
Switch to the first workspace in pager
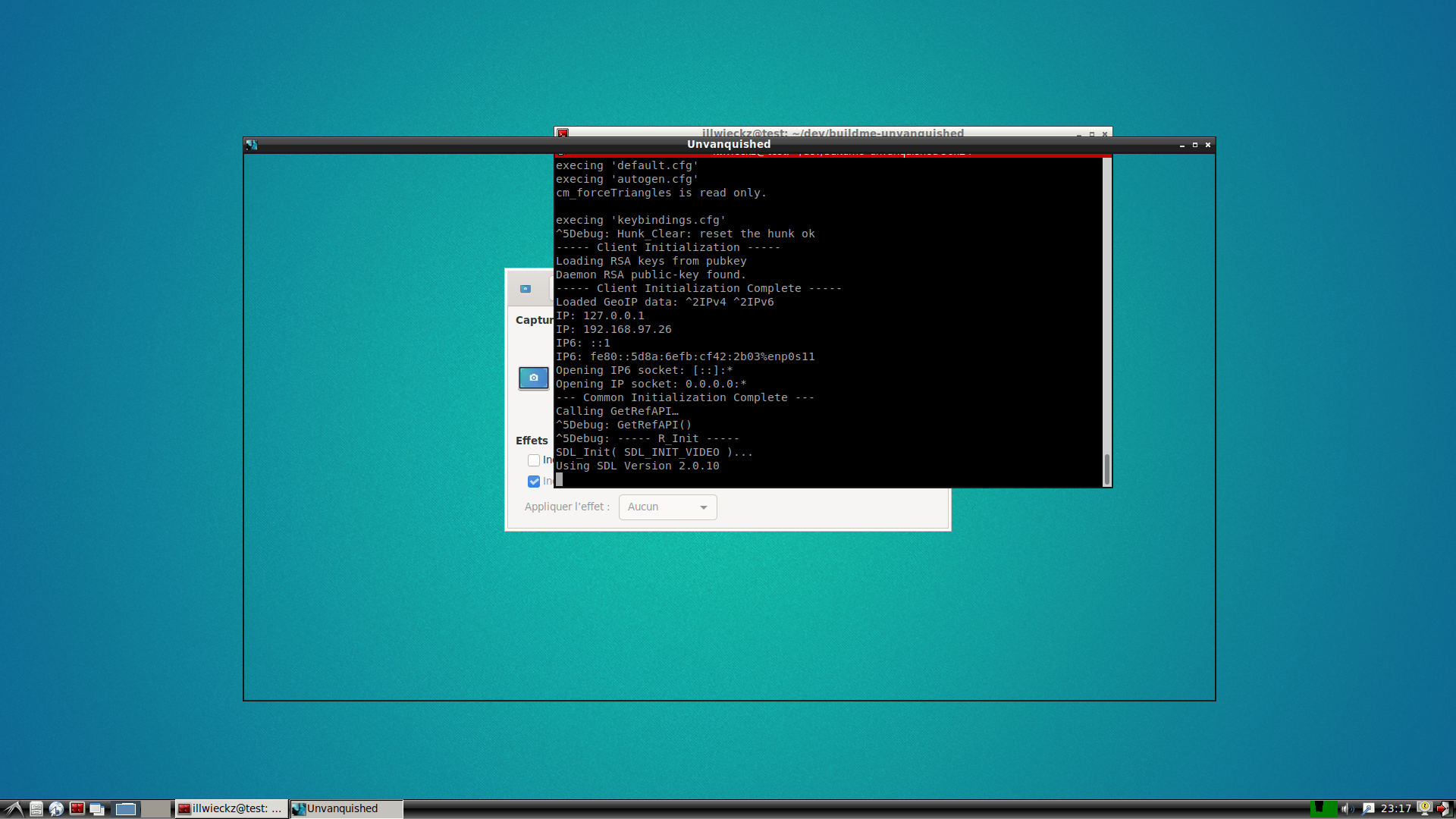[x=126, y=808]
